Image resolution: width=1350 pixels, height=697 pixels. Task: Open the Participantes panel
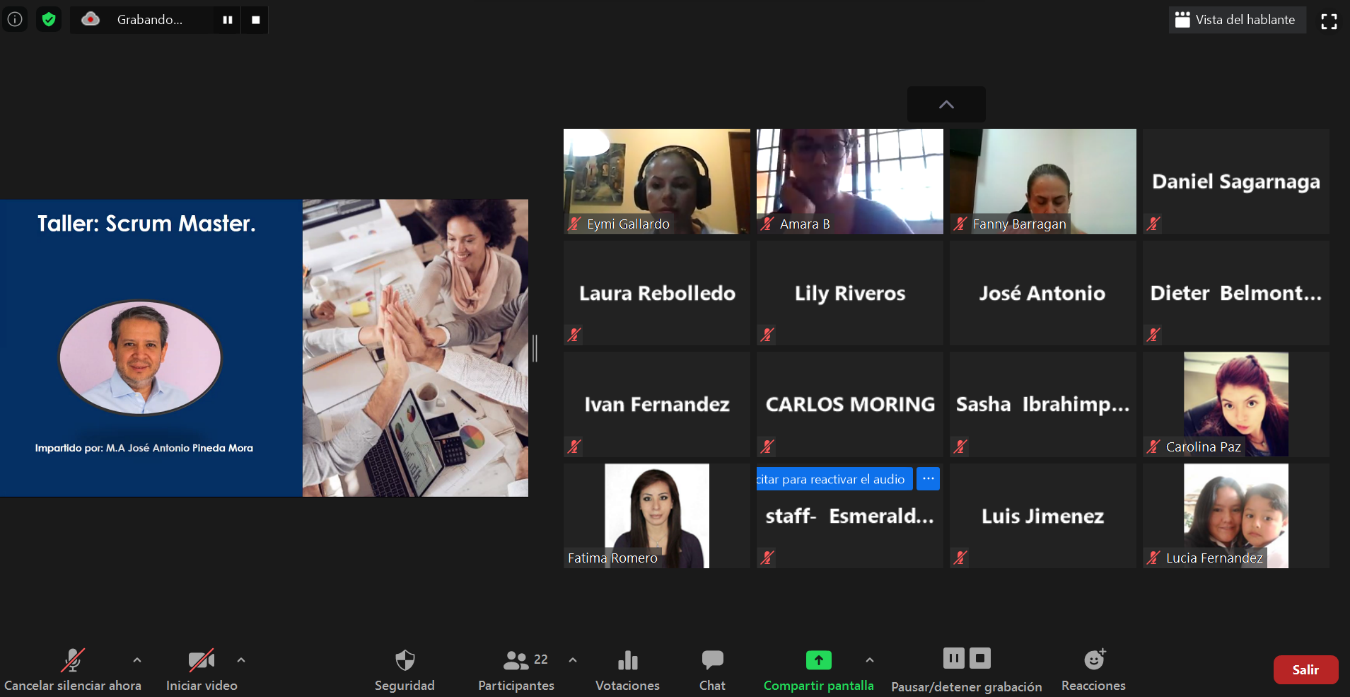(x=516, y=669)
